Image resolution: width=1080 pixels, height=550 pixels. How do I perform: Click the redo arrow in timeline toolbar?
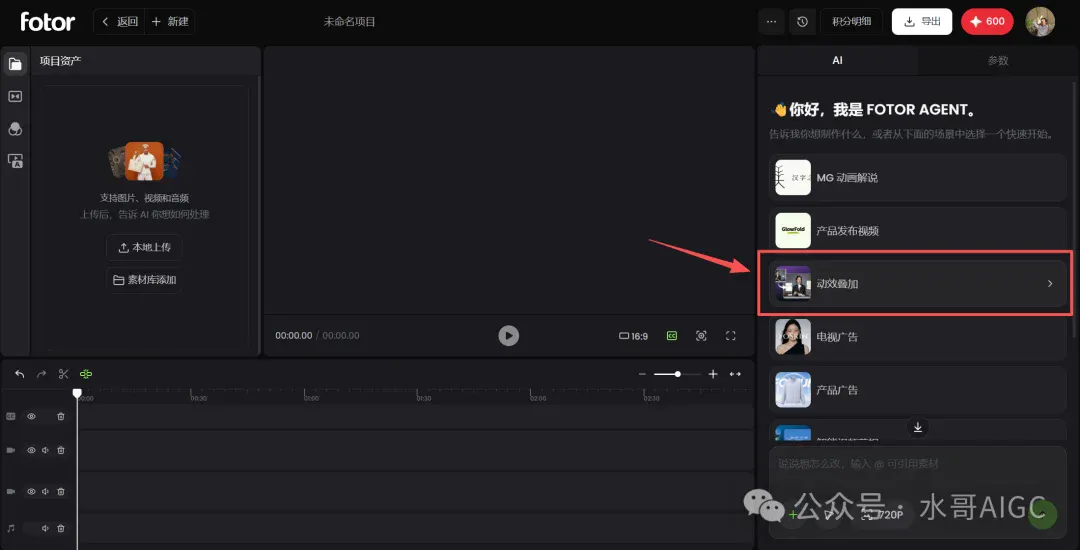[x=41, y=374]
